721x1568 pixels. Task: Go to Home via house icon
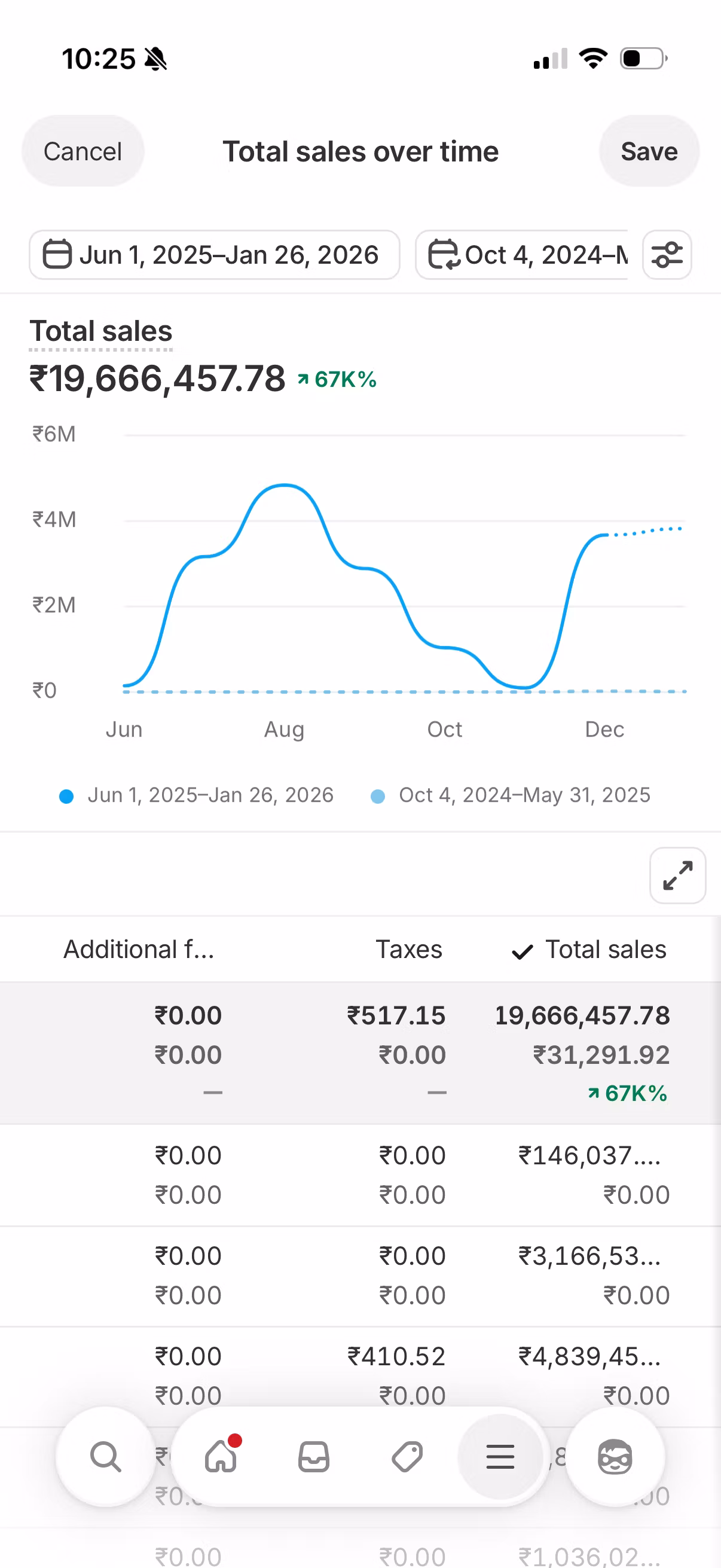coord(221,1457)
